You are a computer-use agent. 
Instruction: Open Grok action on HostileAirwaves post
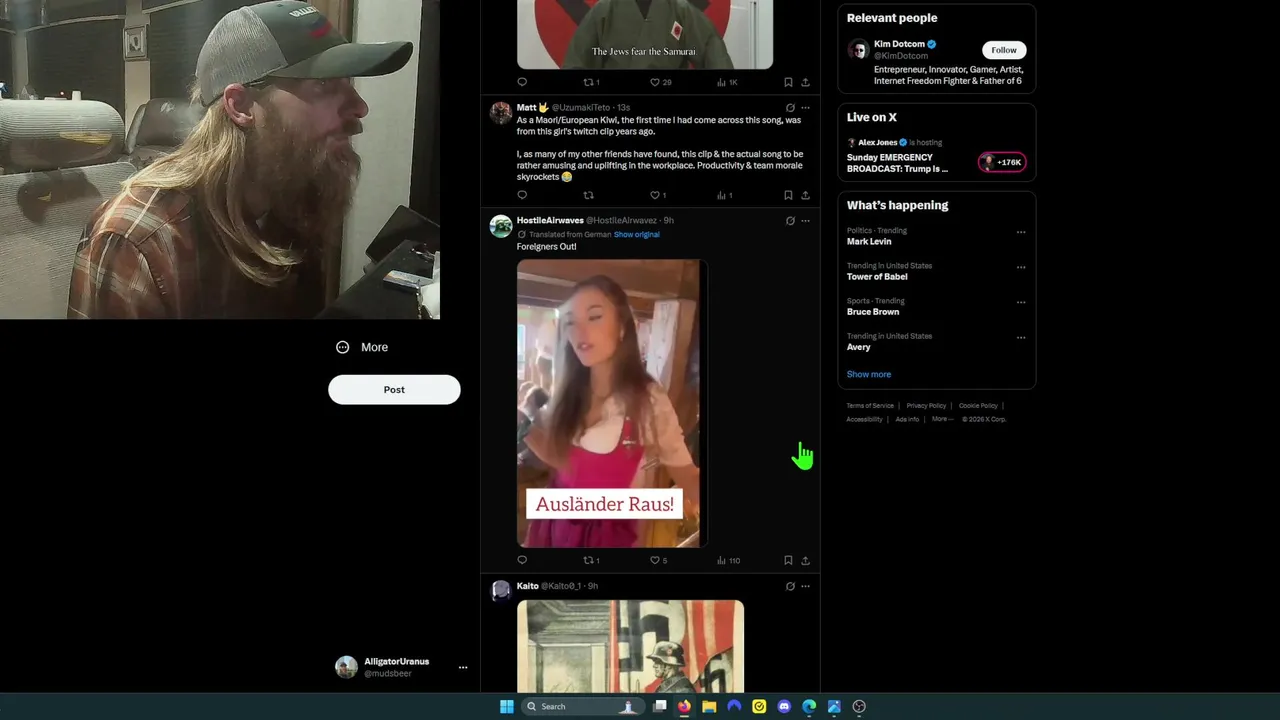click(x=790, y=221)
